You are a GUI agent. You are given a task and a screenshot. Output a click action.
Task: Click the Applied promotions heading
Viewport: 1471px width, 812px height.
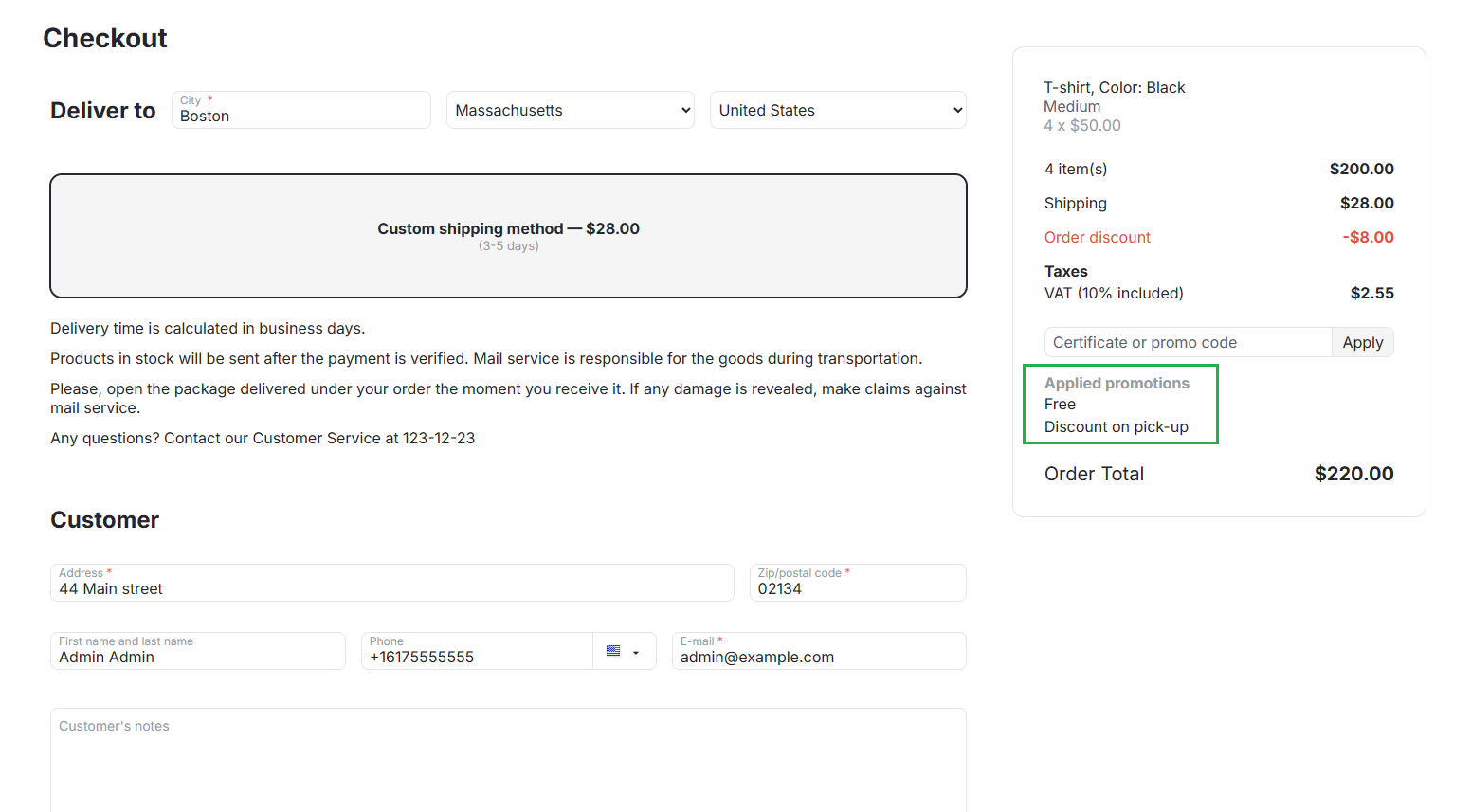[x=1117, y=383]
